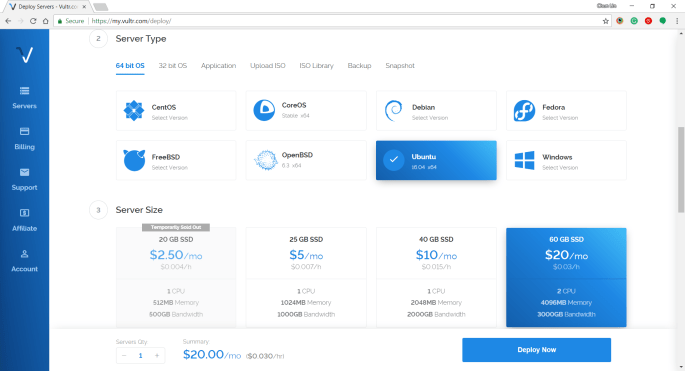Click the Ubuntu checkmark icon
The height and width of the screenshot is (371, 685).
coord(394,160)
